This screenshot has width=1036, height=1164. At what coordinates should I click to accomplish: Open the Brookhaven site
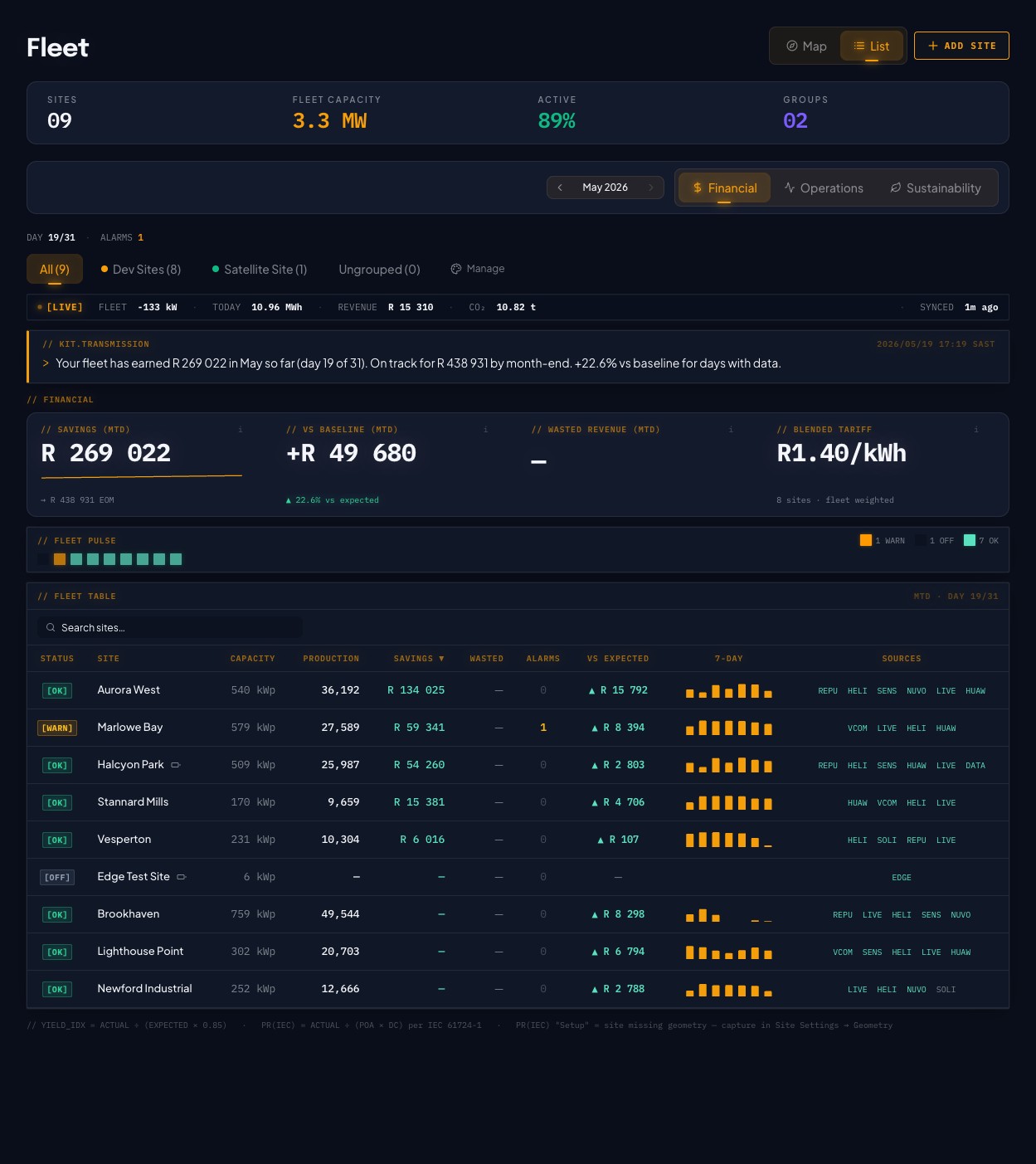pyautogui.click(x=129, y=914)
